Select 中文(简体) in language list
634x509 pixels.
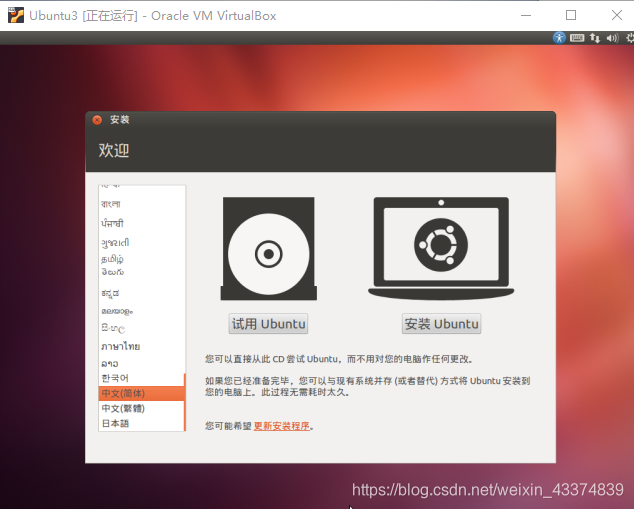point(141,393)
